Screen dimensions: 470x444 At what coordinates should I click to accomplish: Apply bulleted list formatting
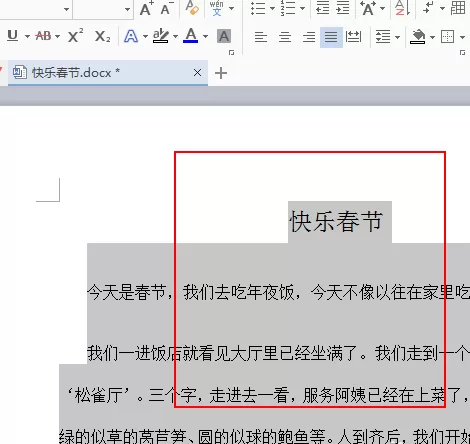click(258, 8)
